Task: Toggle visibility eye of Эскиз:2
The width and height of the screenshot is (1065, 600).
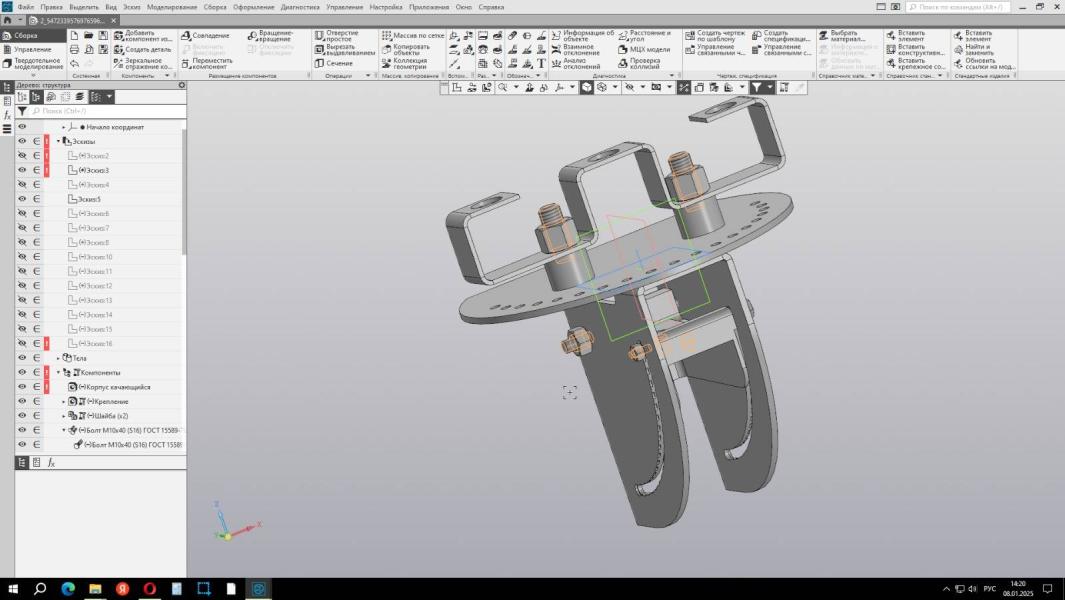Action: [x=22, y=156]
